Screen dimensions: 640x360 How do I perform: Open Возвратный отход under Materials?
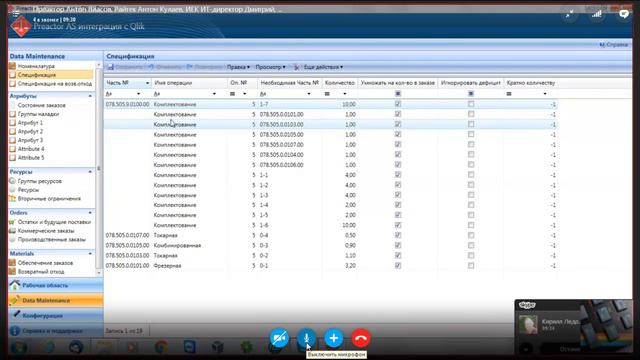41,271
